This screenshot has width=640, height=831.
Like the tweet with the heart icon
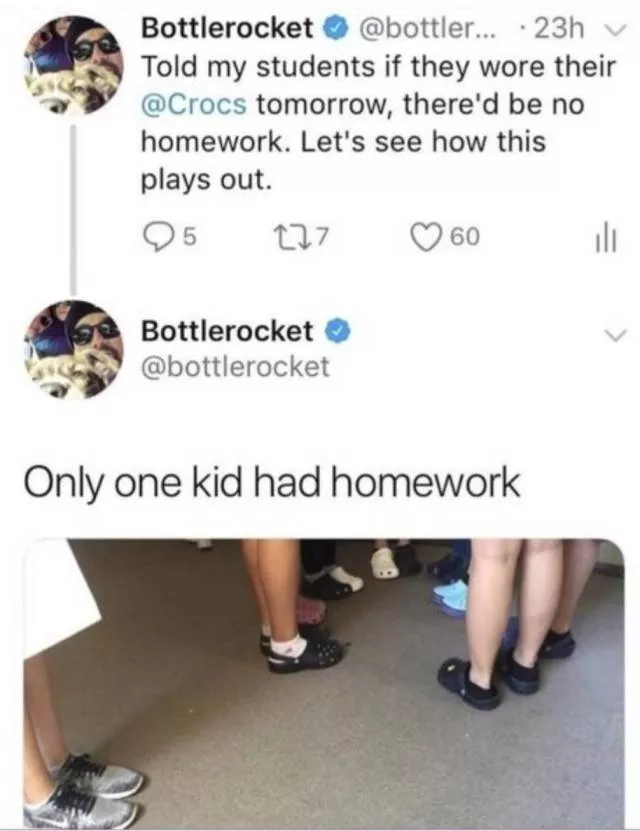tap(428, 236)
